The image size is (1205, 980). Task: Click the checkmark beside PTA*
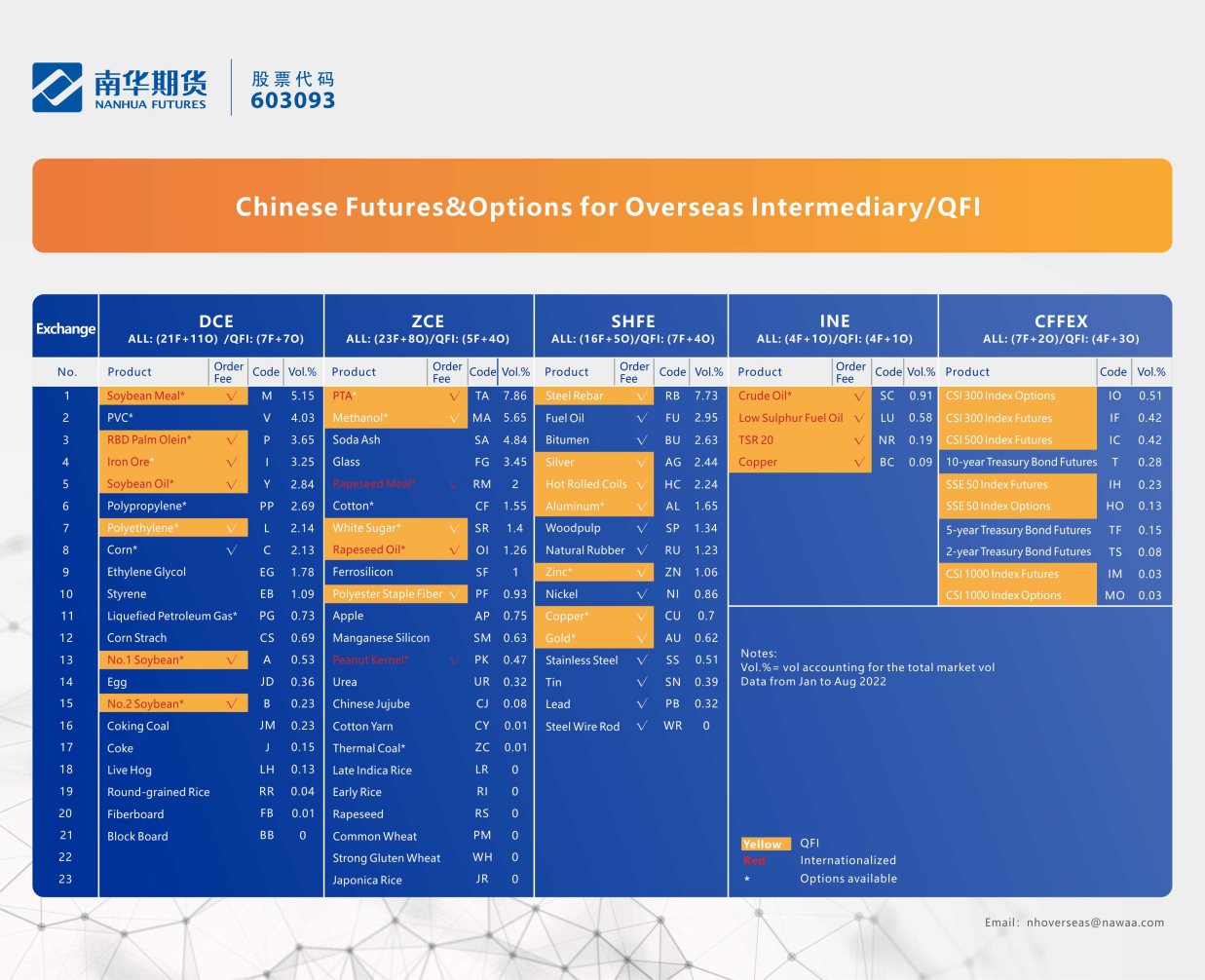(454, 396)
